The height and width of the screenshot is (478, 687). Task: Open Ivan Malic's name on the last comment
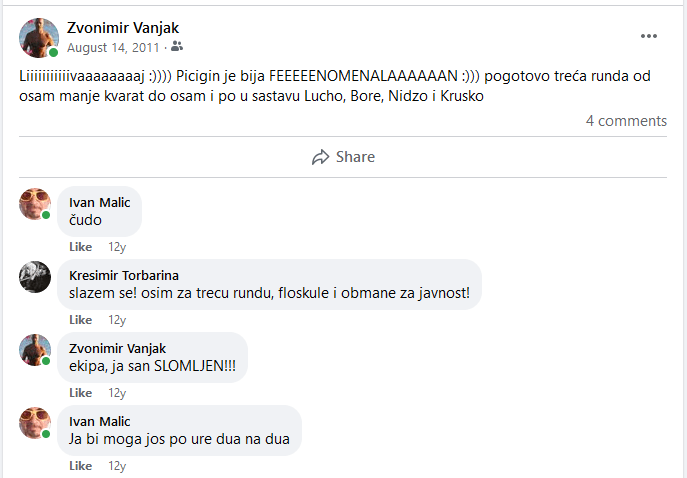100,421
